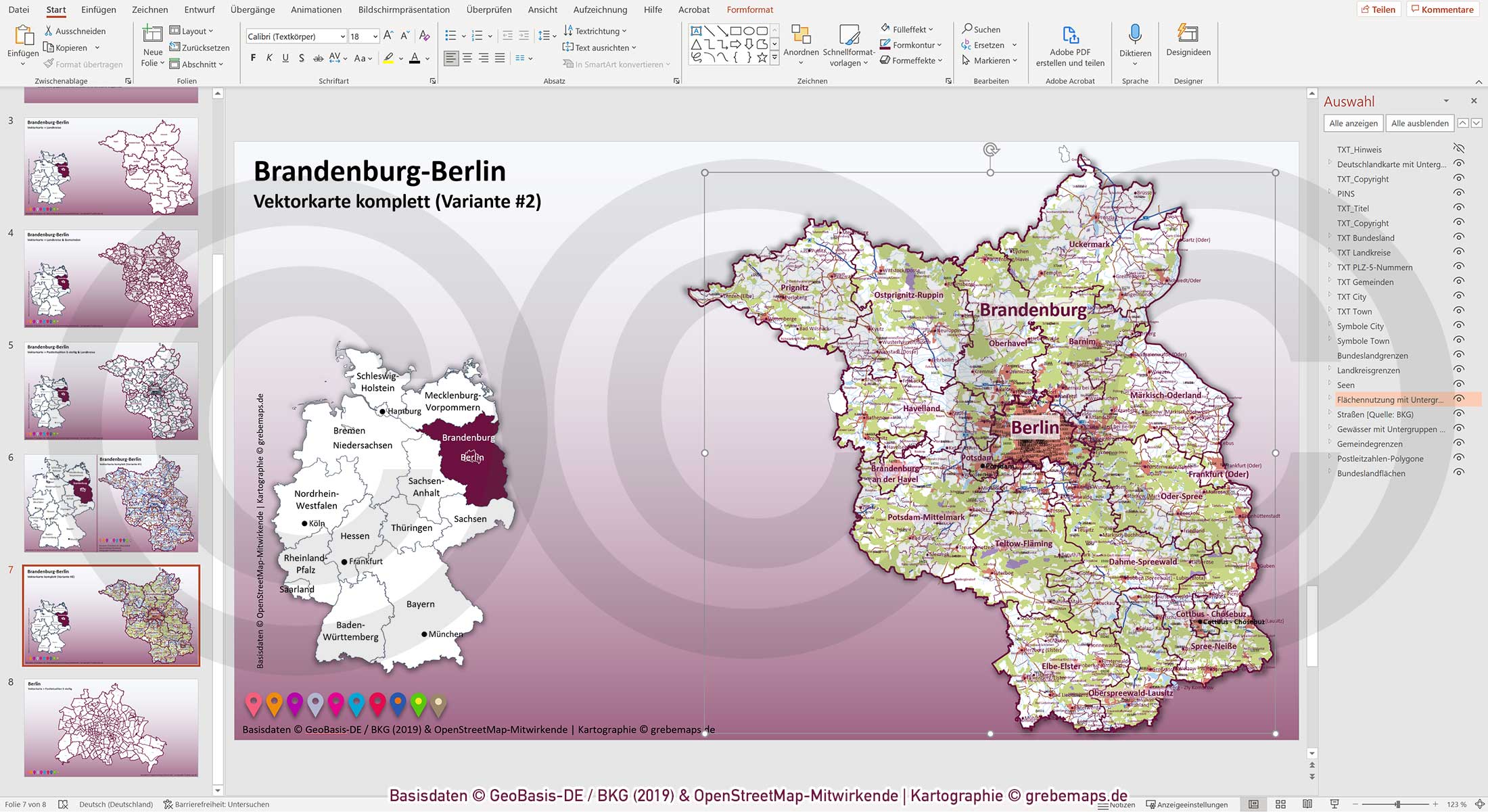Hide the Seen layer via its eye toggle
Screen dimensions: 1488x812
pos(1458,385)
